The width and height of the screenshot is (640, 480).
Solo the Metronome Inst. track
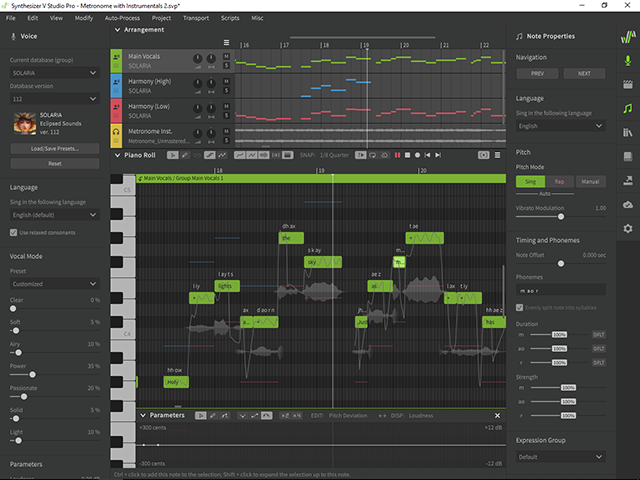pyautogui.click(x=226, y=140)
